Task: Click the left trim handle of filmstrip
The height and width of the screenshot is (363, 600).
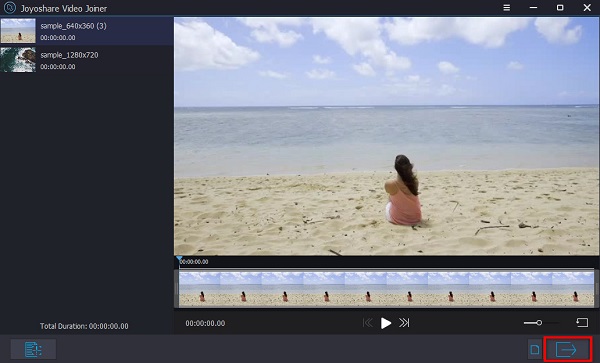Action: click(x=176, y=289)
